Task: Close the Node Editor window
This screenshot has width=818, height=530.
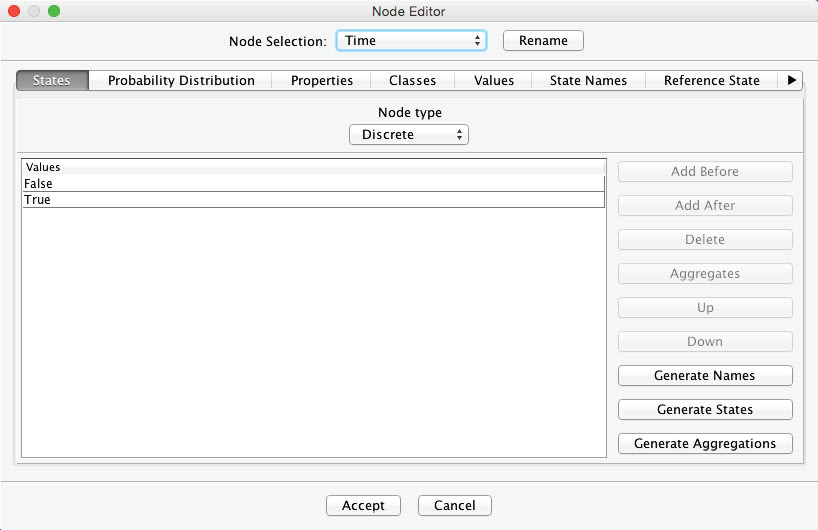Action: 14,11
